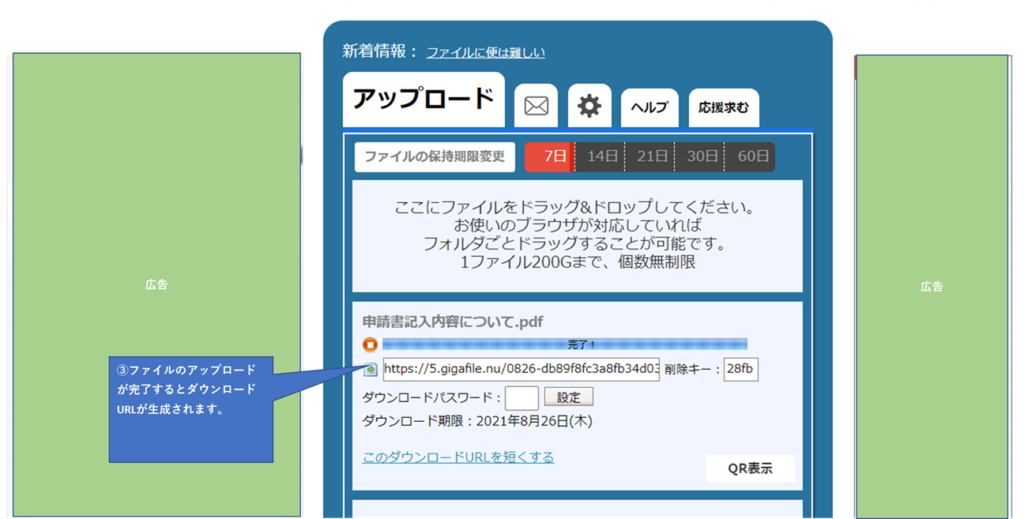Click the upload progress bar showing 完了

click(565, 344)
